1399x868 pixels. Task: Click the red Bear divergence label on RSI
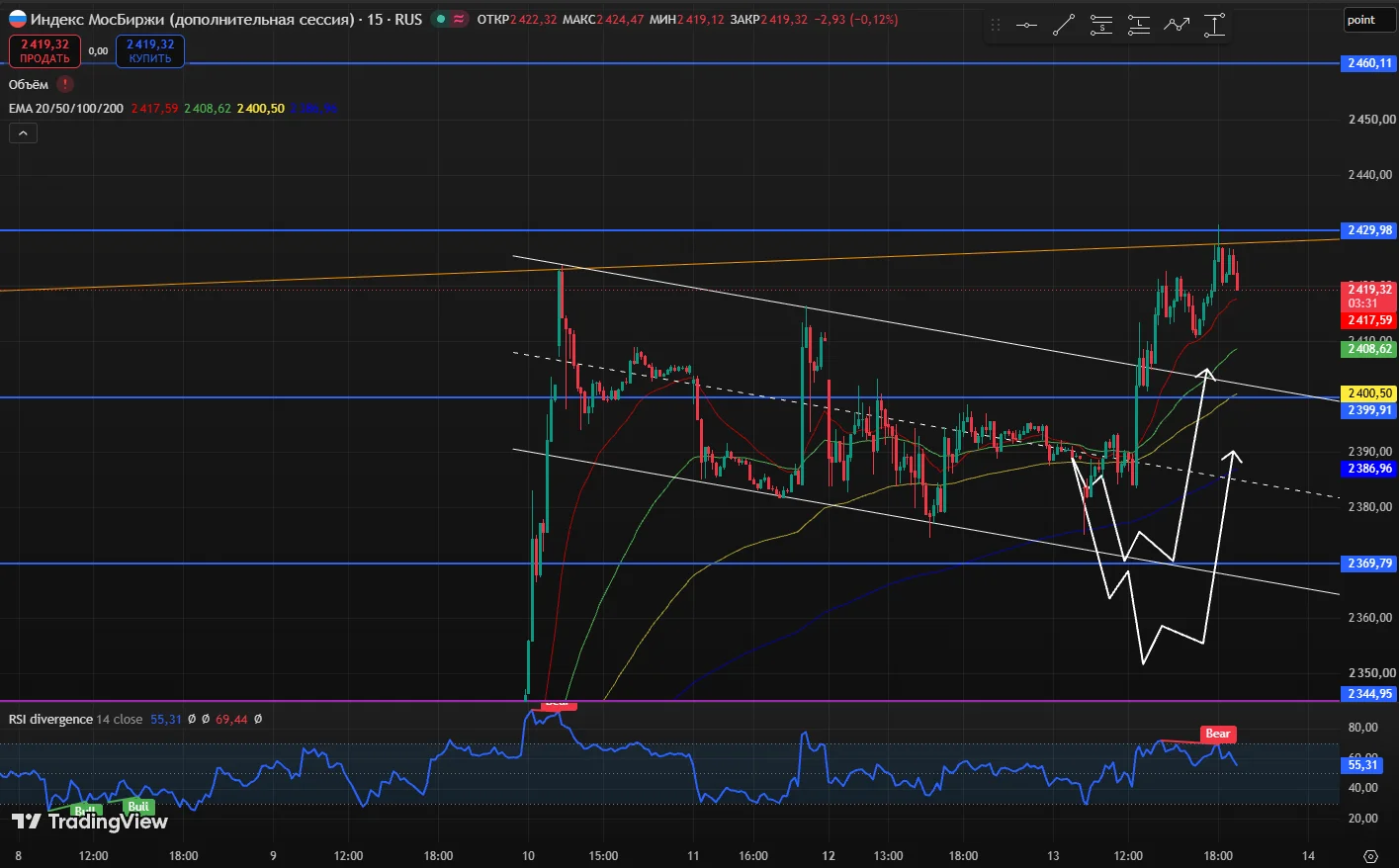pyautogui.click(x=1218, y=734)
